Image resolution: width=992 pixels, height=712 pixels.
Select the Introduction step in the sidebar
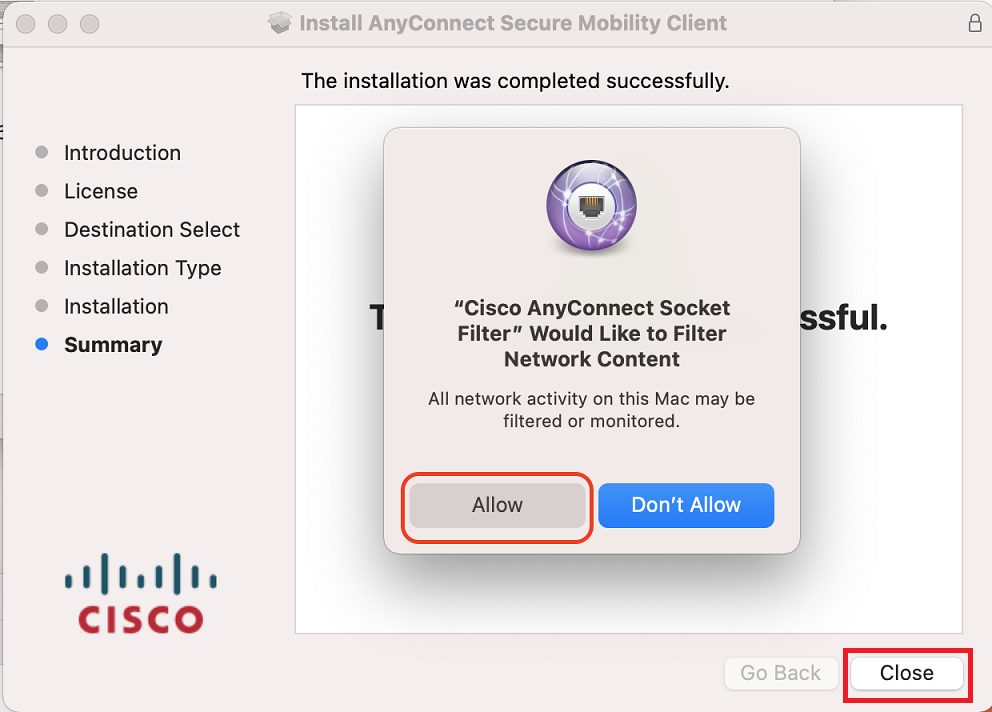pos(122,153)
